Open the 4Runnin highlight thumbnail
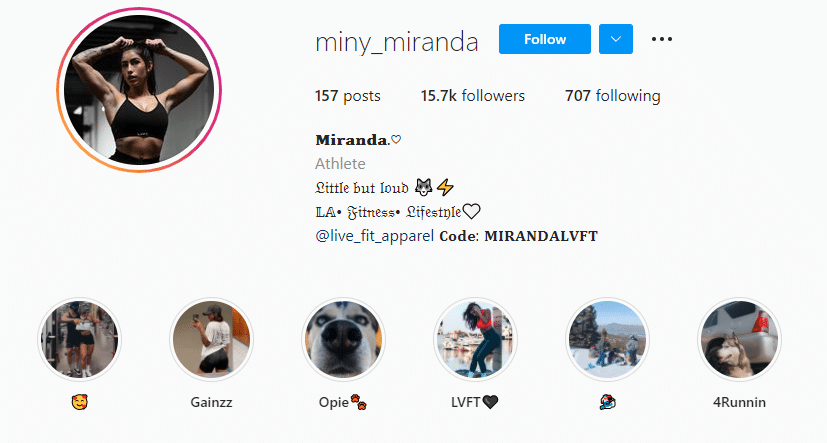 pyautogui.click(x=739, y=339)
